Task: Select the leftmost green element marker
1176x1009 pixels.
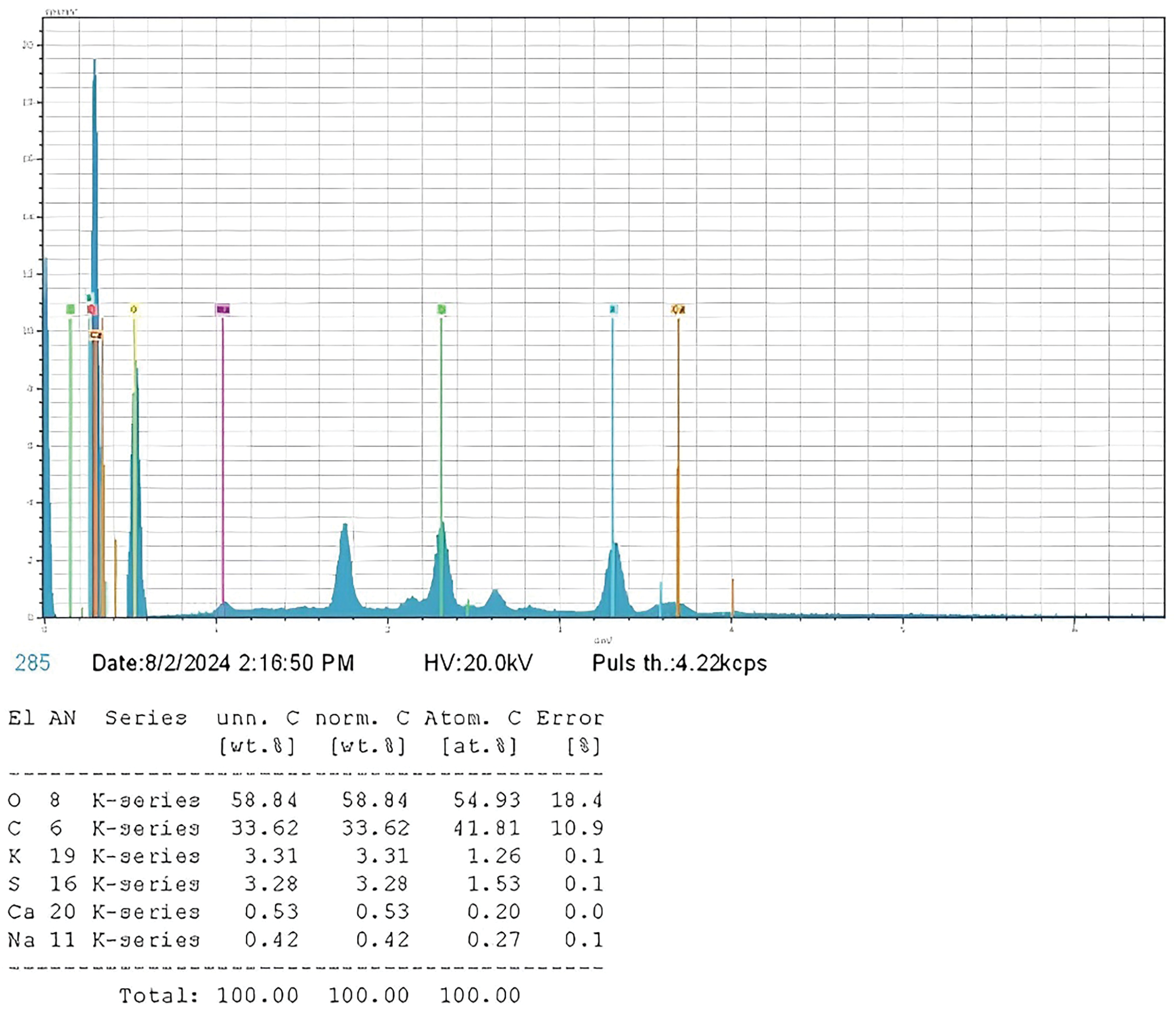Action: 71,309
